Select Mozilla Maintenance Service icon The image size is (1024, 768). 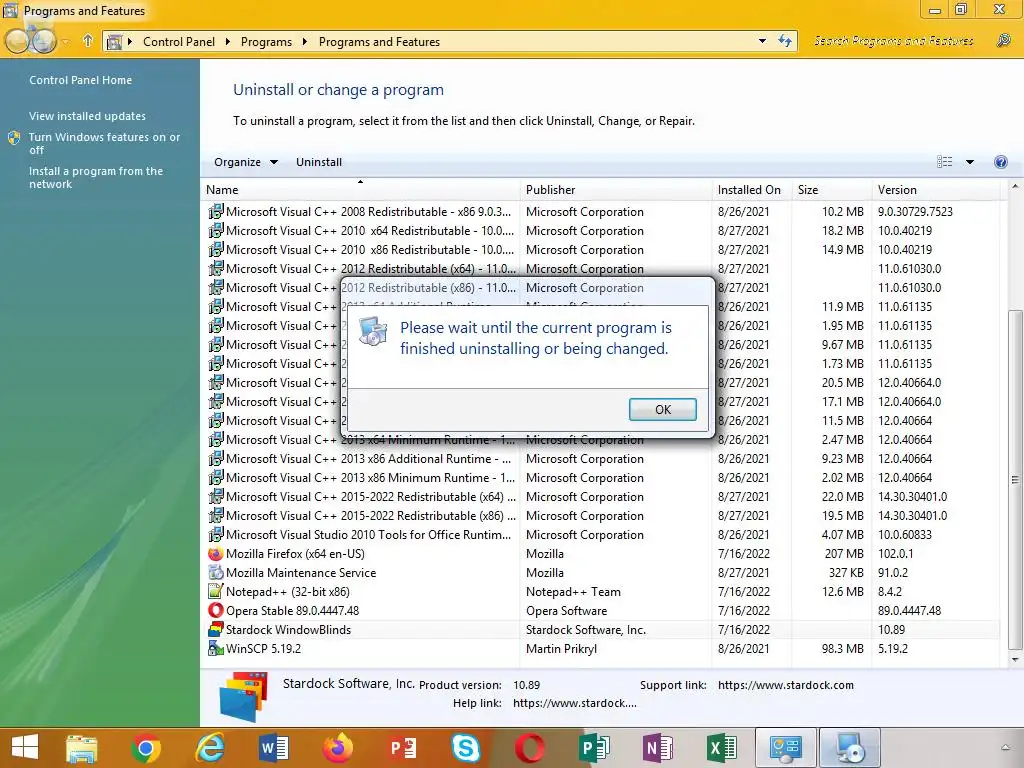[216, 573]
